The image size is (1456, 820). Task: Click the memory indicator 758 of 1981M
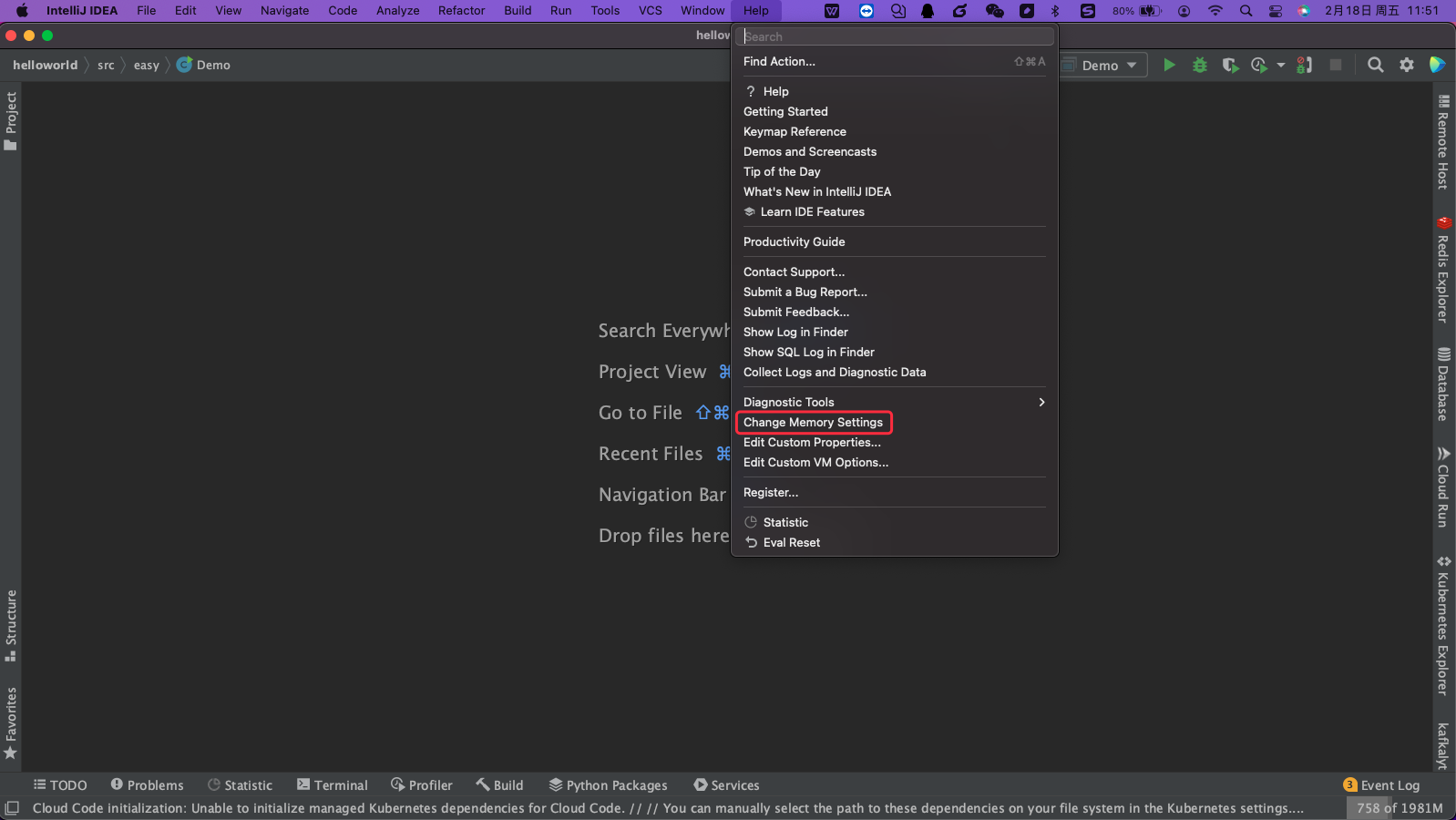1400,808
